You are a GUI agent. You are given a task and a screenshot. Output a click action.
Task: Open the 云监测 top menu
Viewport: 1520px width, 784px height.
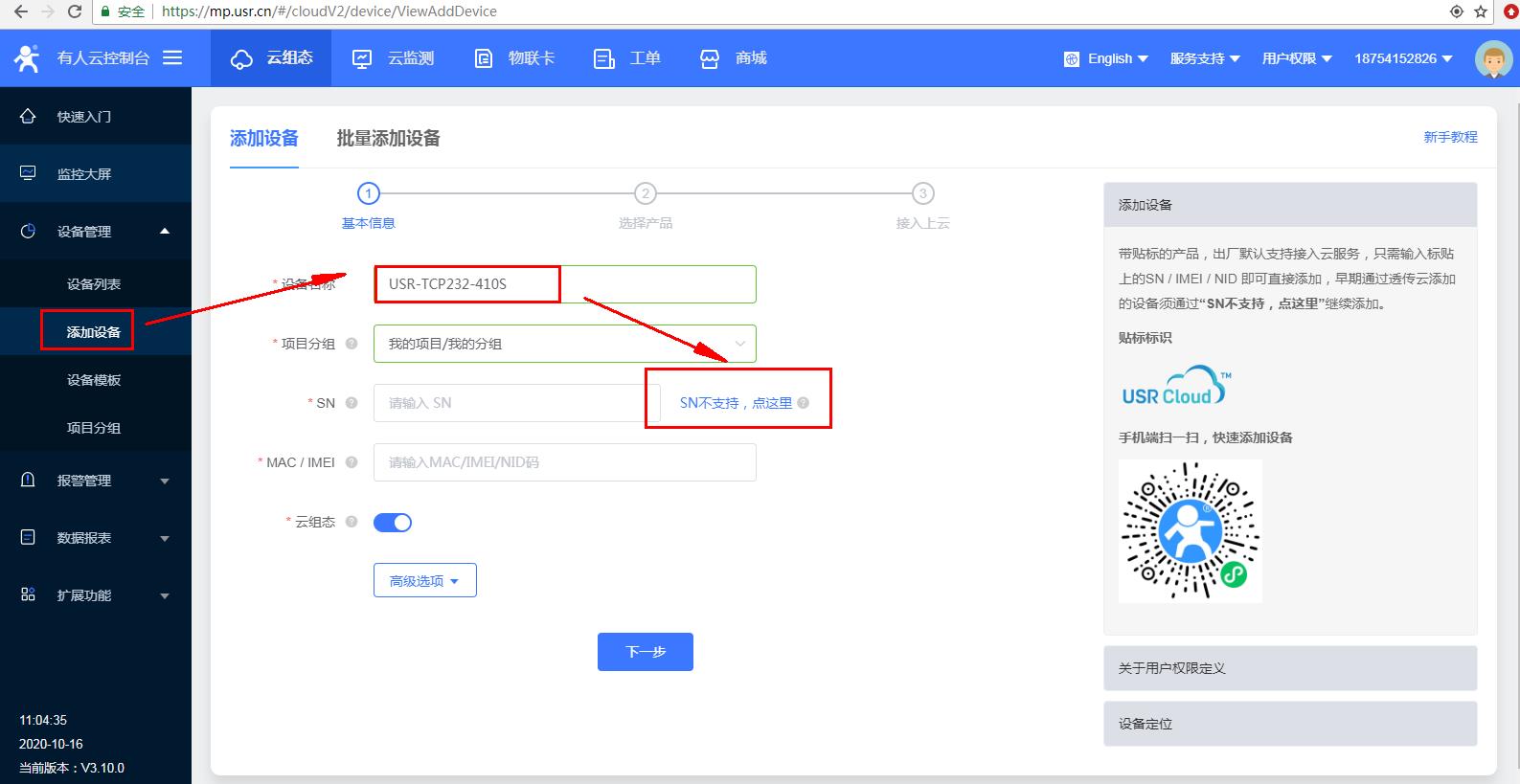pyautogui.click(x=394, y=58)
